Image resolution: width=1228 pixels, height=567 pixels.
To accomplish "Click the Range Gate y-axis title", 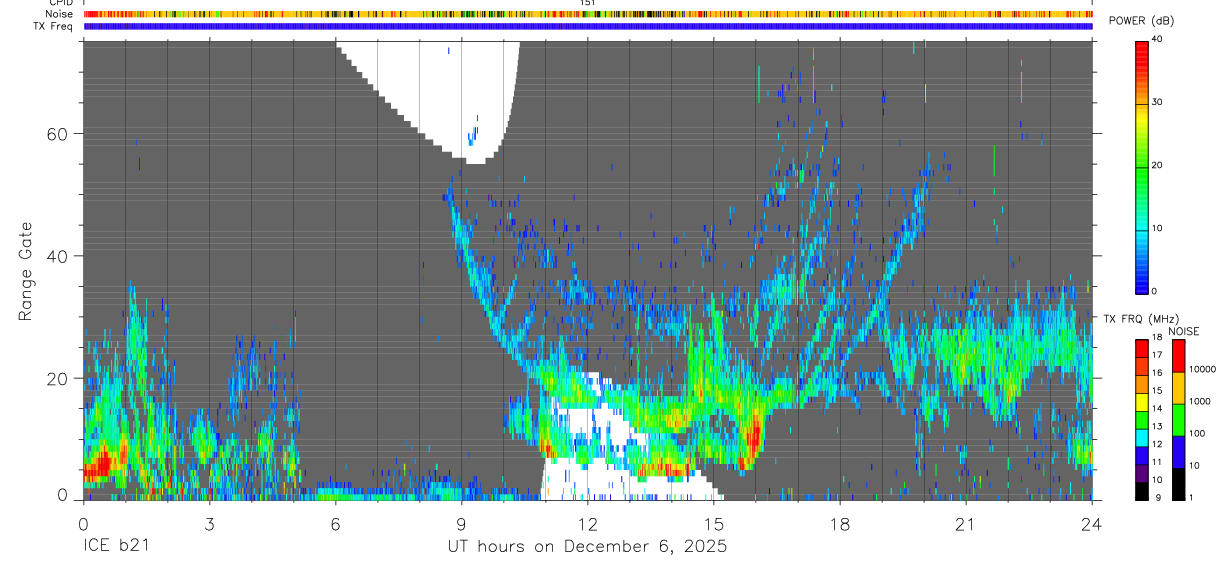I will pos(25,271).
